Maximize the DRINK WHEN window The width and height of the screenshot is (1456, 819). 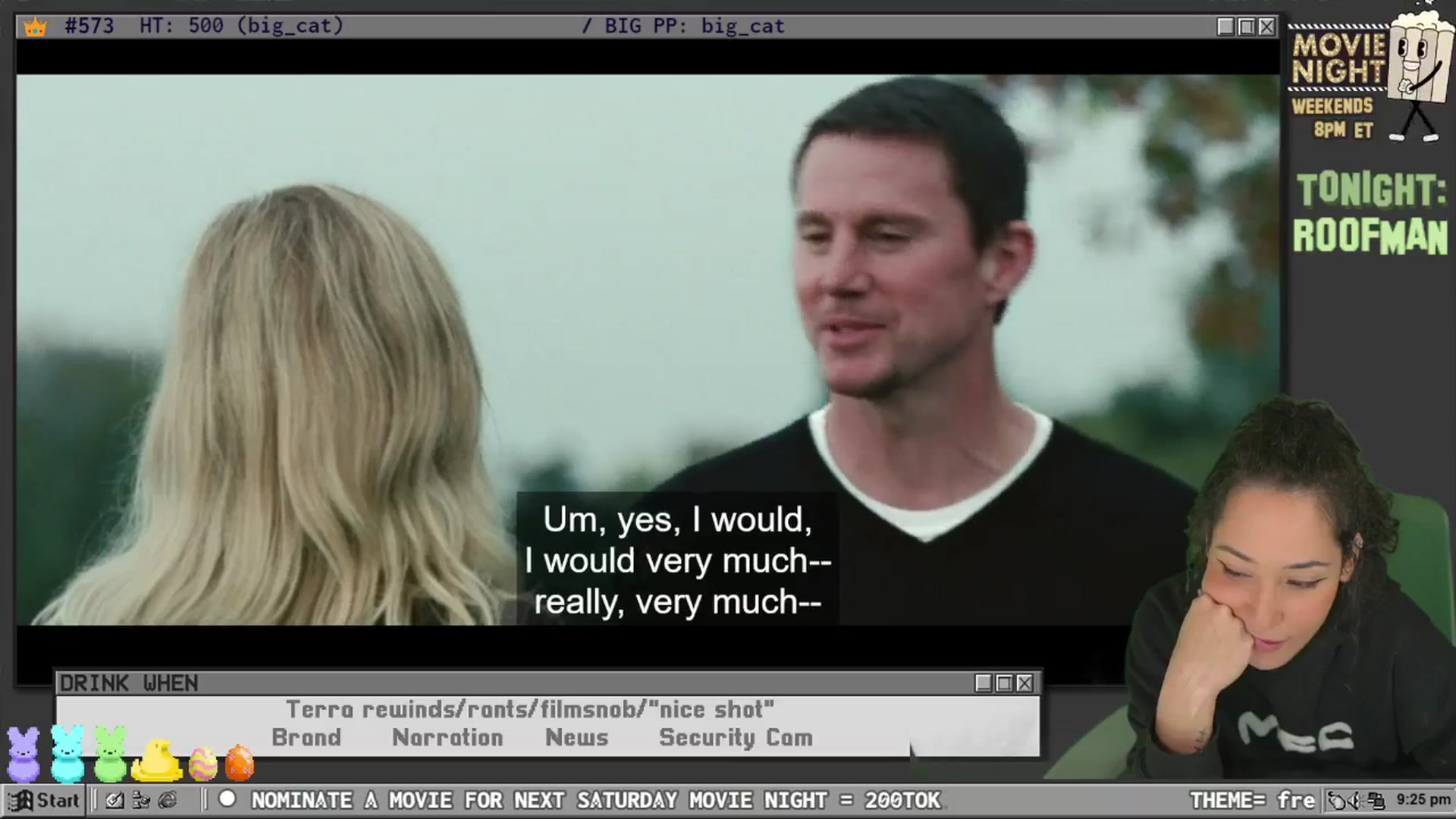[1004, 683]
